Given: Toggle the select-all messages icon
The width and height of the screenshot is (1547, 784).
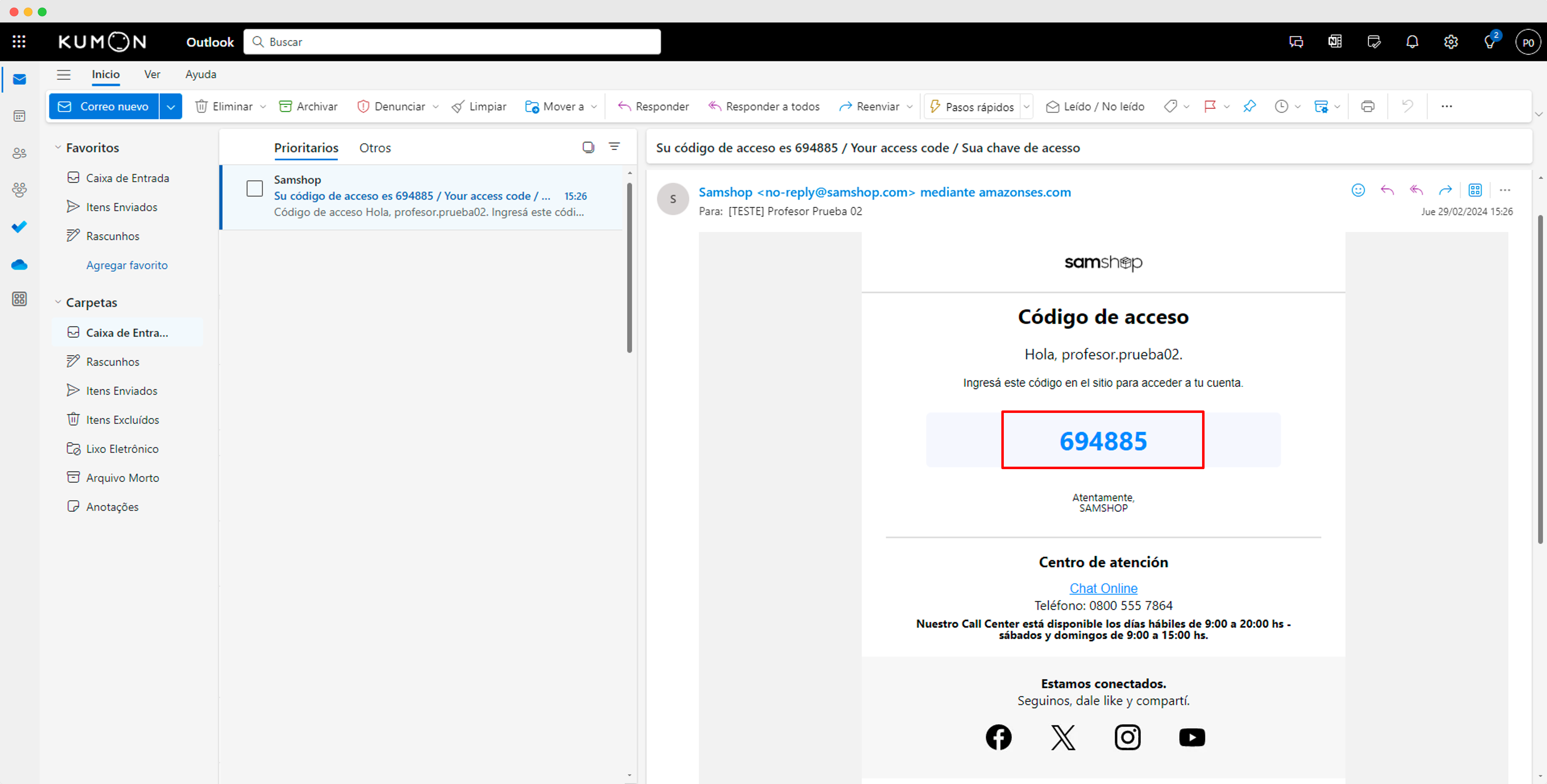Looking at the screenshot, I should pos(588,147).
